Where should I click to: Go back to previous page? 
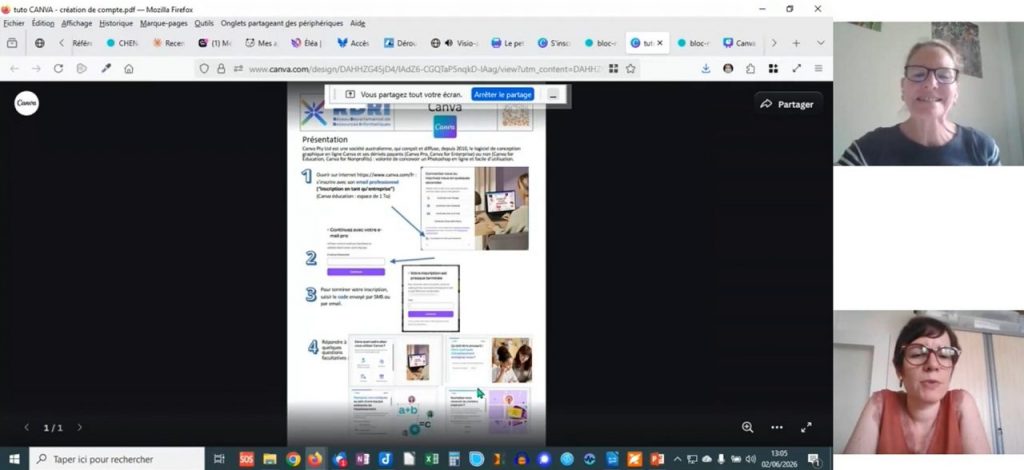[14, 69]
